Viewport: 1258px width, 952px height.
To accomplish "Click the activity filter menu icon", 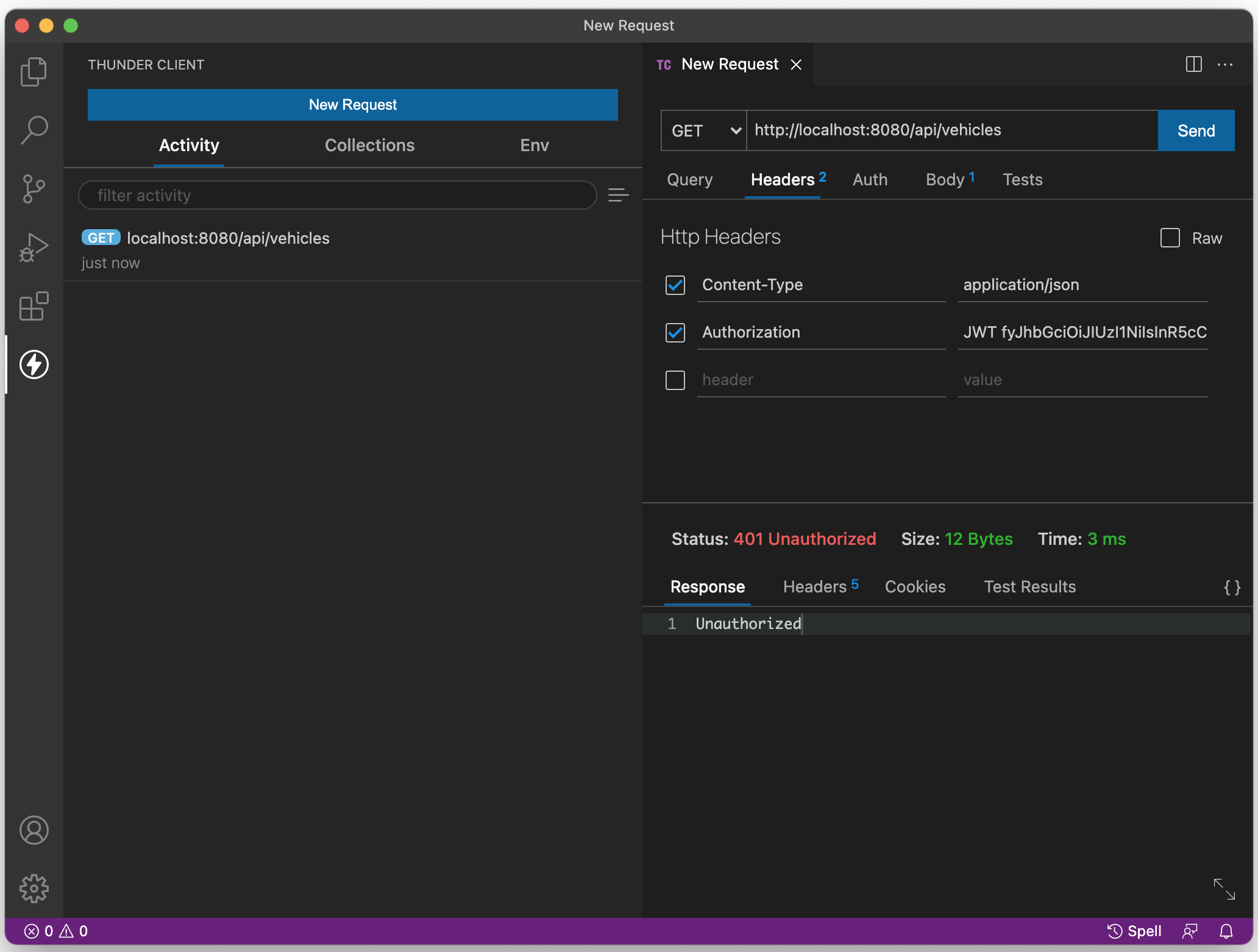I will coord(618,195).
